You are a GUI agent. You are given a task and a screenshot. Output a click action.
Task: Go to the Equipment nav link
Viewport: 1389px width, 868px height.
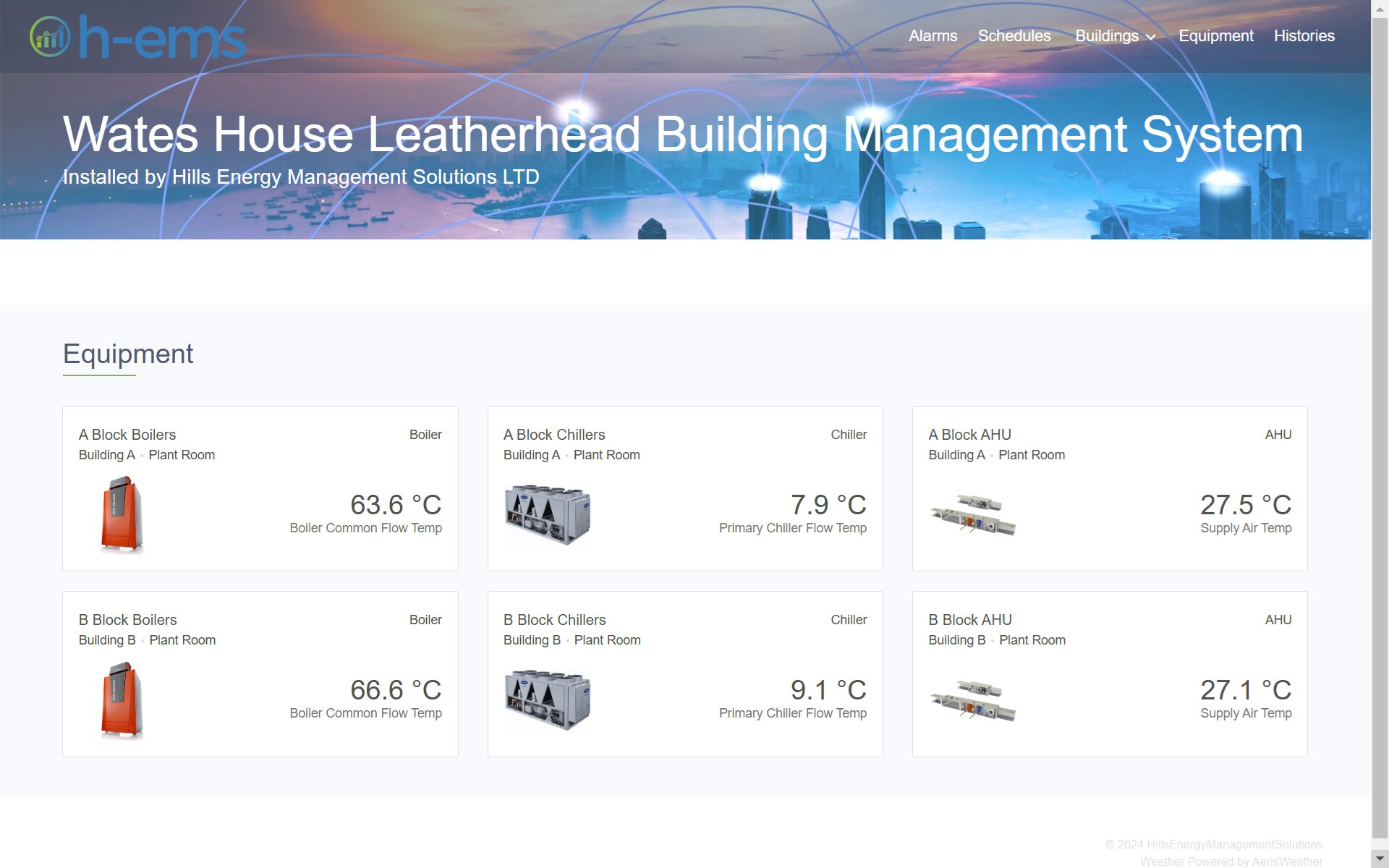coord(1215,36)
